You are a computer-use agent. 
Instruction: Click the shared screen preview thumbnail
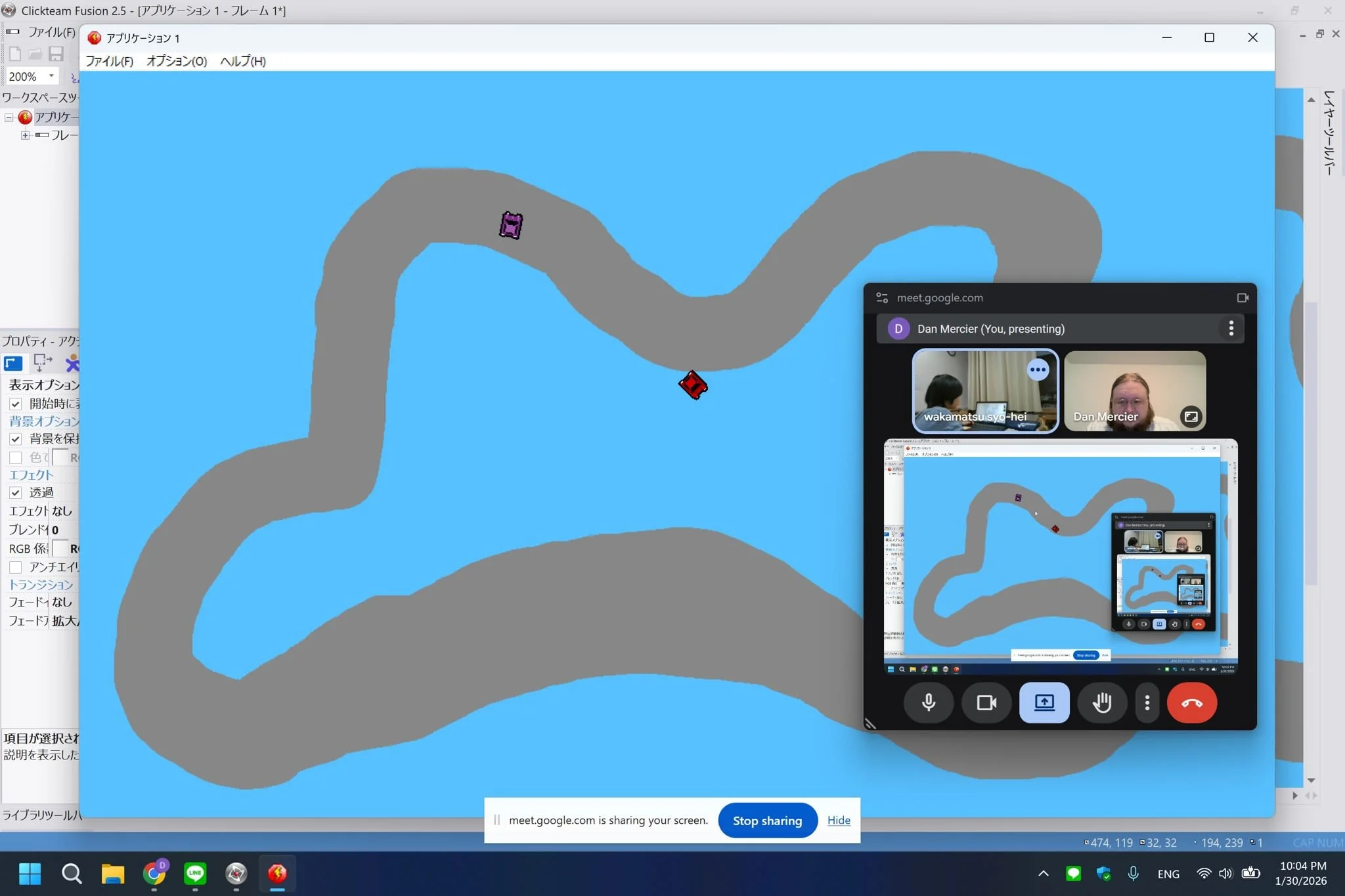pyautogui.click(x=1059, y=557)
